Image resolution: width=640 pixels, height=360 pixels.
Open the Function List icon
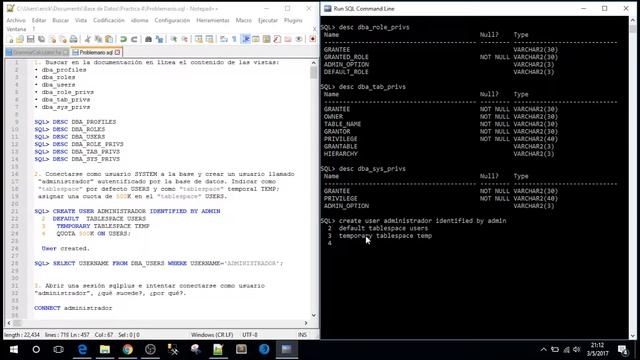click(277, 39)
